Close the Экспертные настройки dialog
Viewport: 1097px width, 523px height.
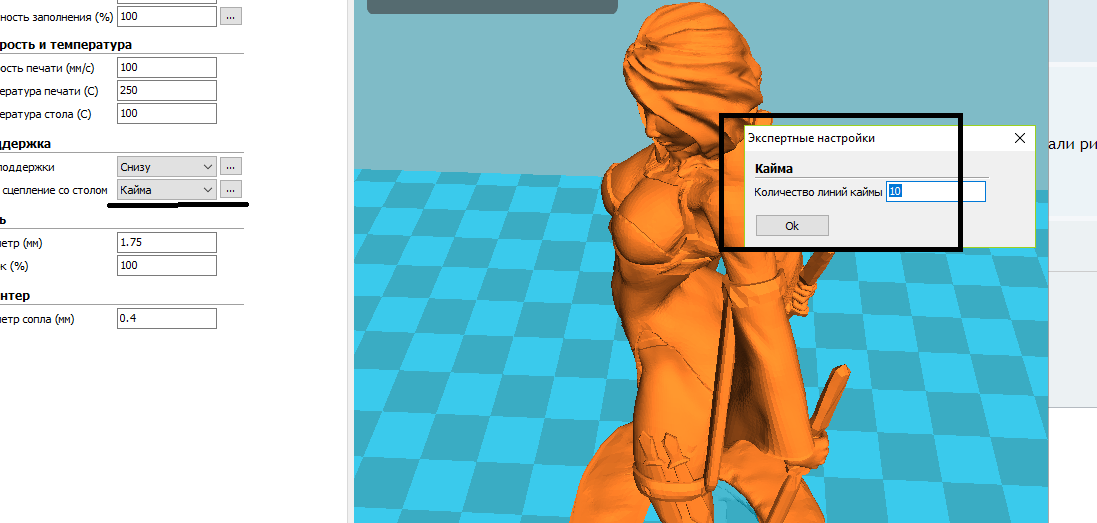[x=1019, y=138]
